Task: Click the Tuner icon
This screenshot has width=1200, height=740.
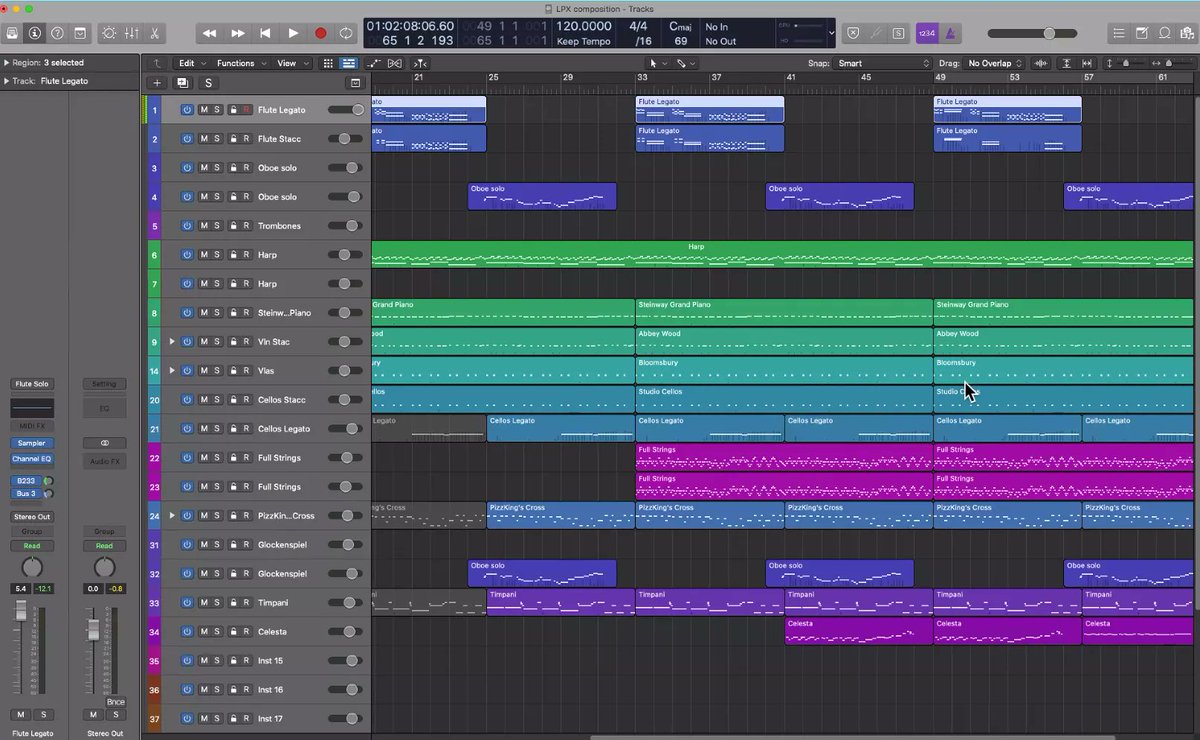Action: 876,33
